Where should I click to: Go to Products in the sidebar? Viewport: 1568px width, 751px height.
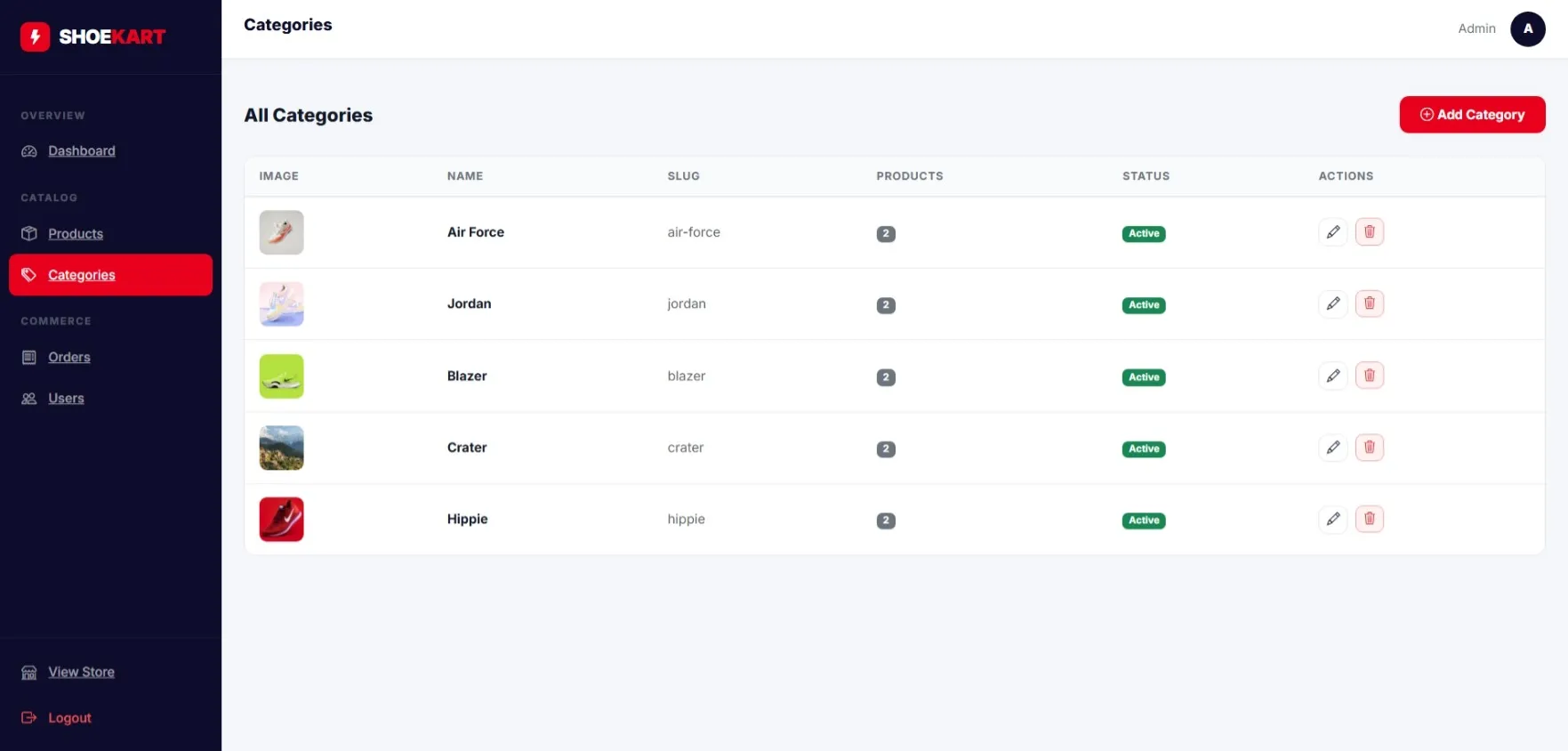point(76,233)
